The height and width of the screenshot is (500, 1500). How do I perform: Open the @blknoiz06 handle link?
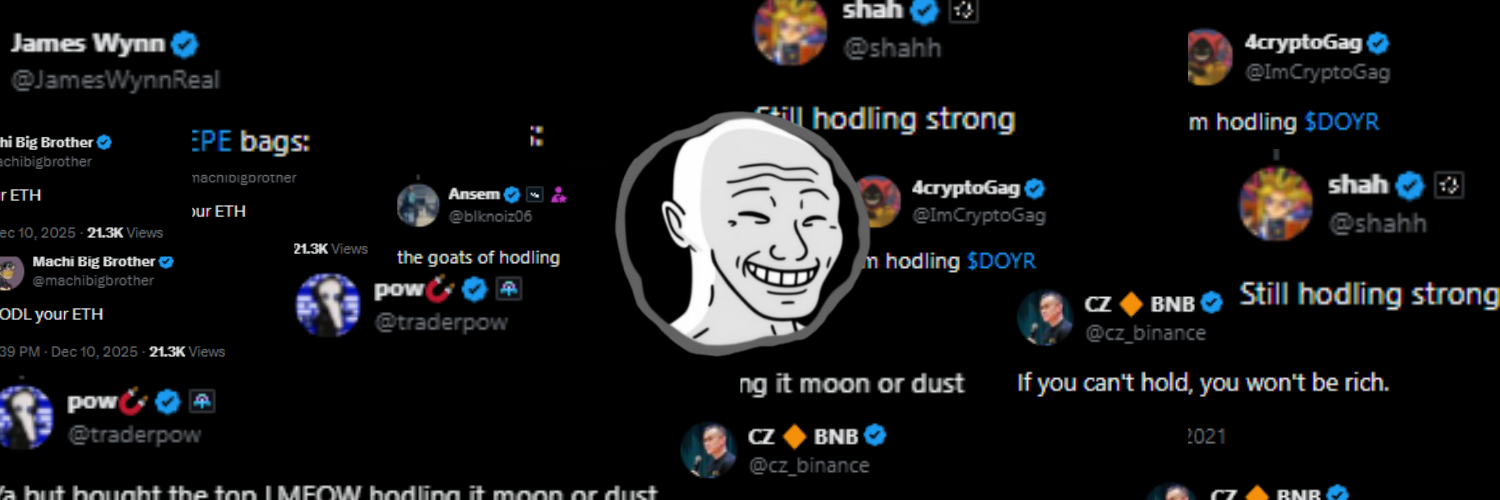(491, 215)
